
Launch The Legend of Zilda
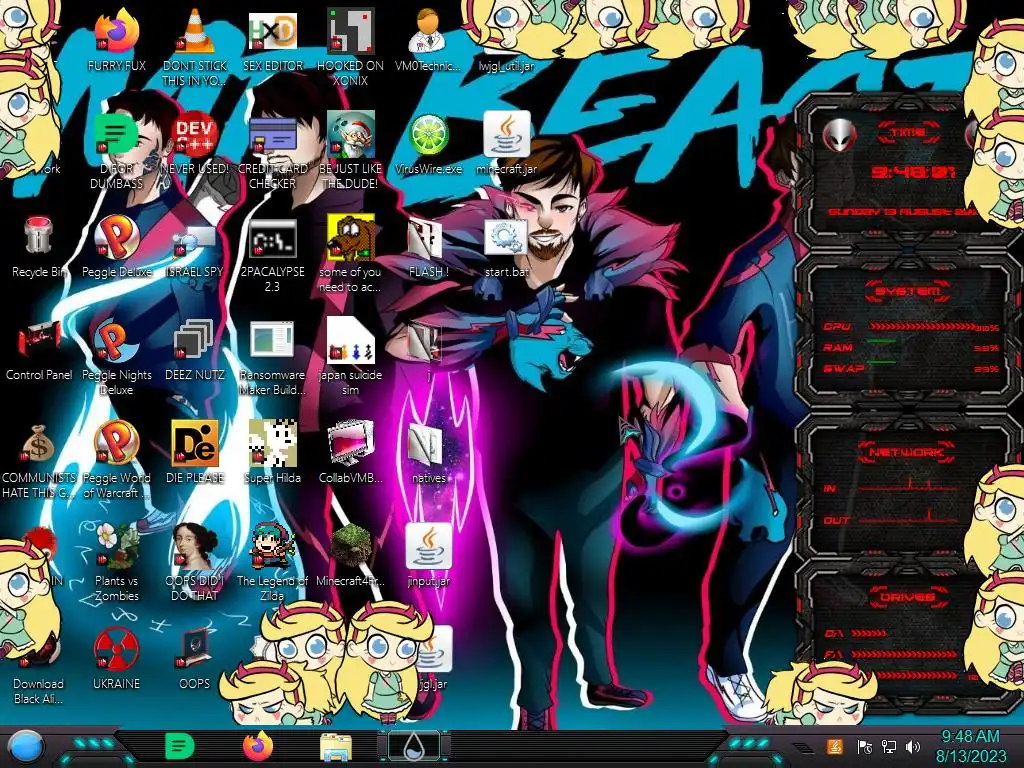[272, 546]
